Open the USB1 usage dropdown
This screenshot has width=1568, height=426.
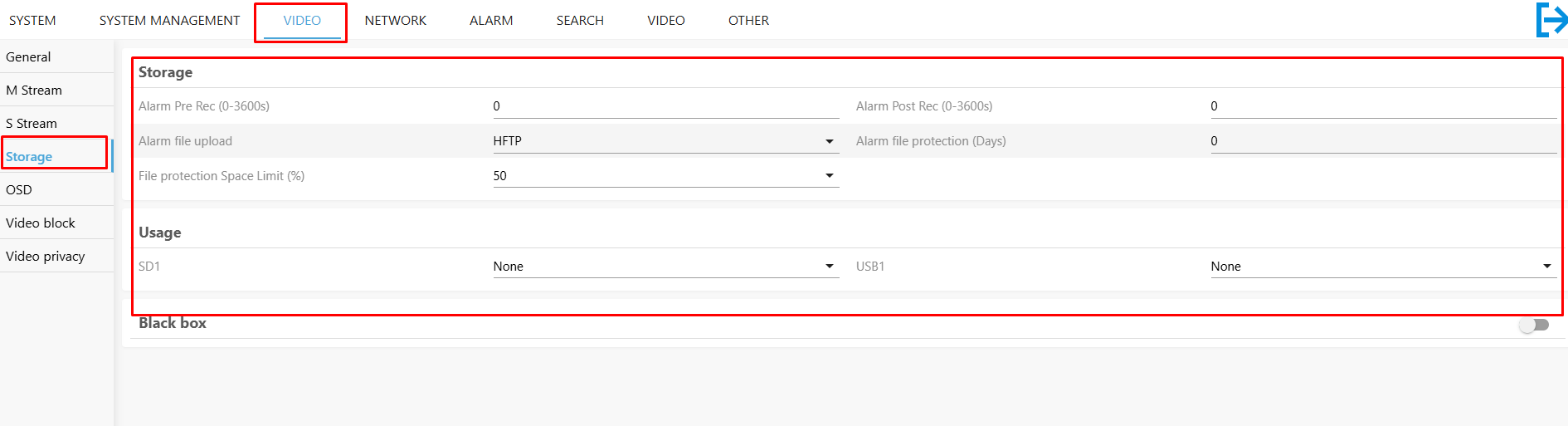(1383, 267)
